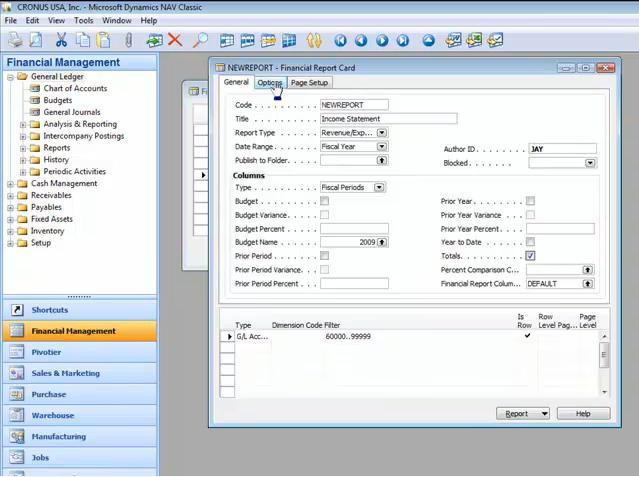Screen dimensions: 639x477
Task: Open the Date Range dropdown
Action: click(x=382, y=146)
